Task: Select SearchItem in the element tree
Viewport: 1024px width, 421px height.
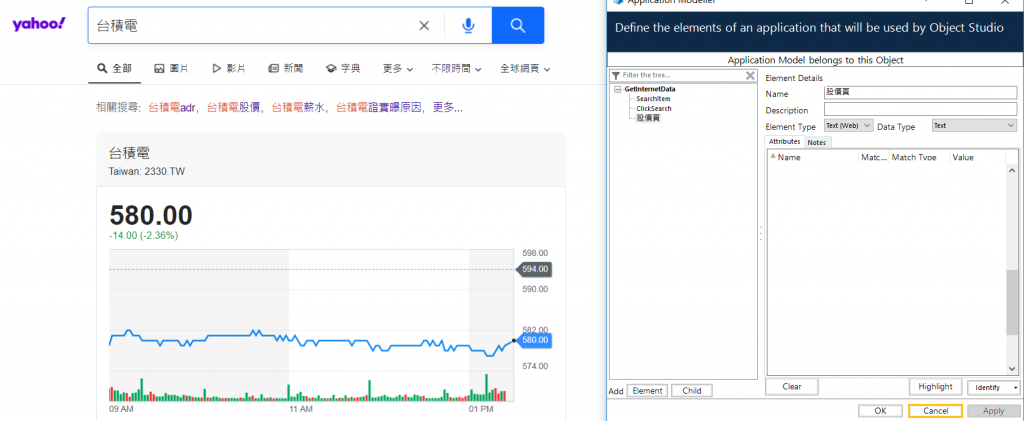Action: coord(653,99)
